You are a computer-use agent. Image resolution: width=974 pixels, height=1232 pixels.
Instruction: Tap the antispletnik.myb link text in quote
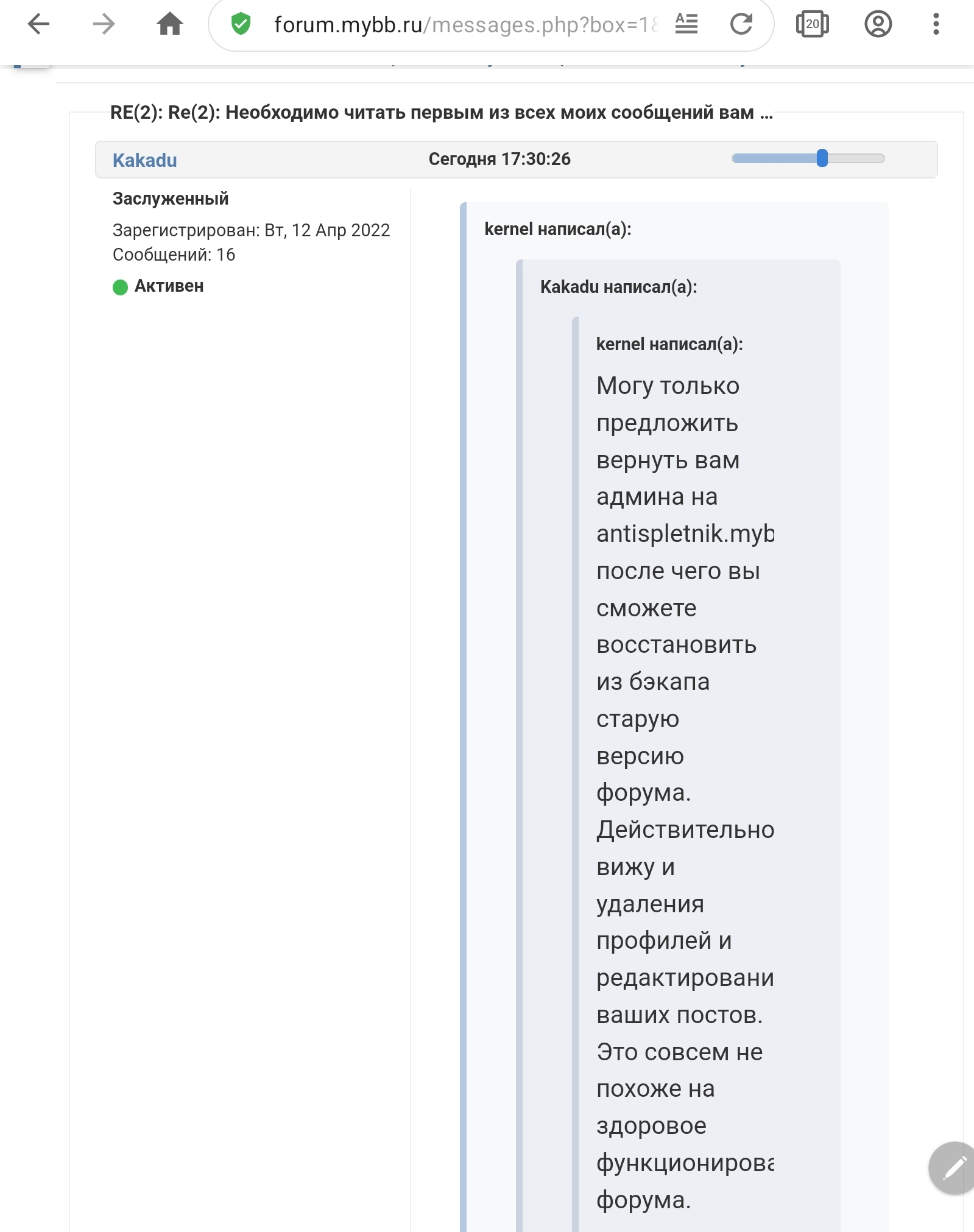[x=685, y=534]
